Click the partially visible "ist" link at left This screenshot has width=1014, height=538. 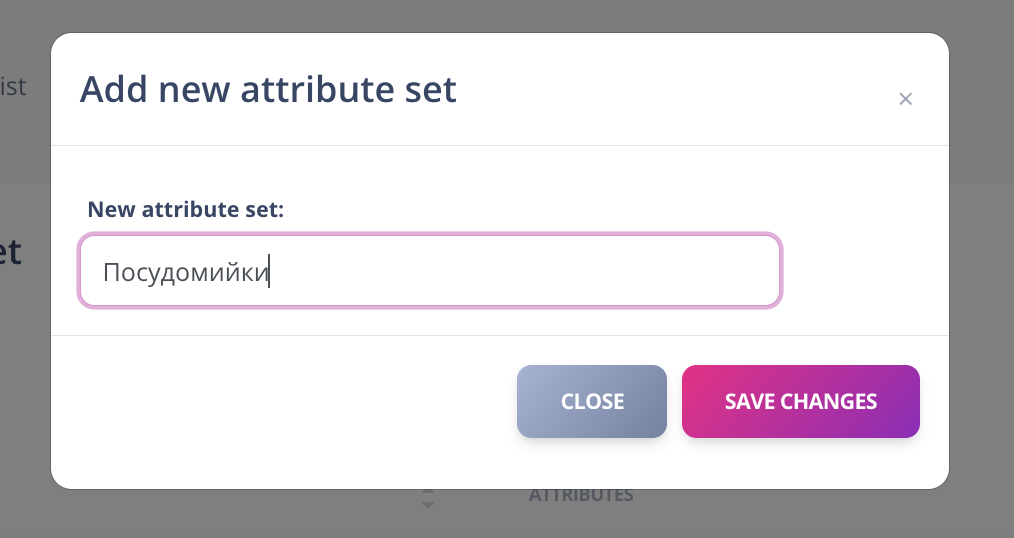[13, 86]
